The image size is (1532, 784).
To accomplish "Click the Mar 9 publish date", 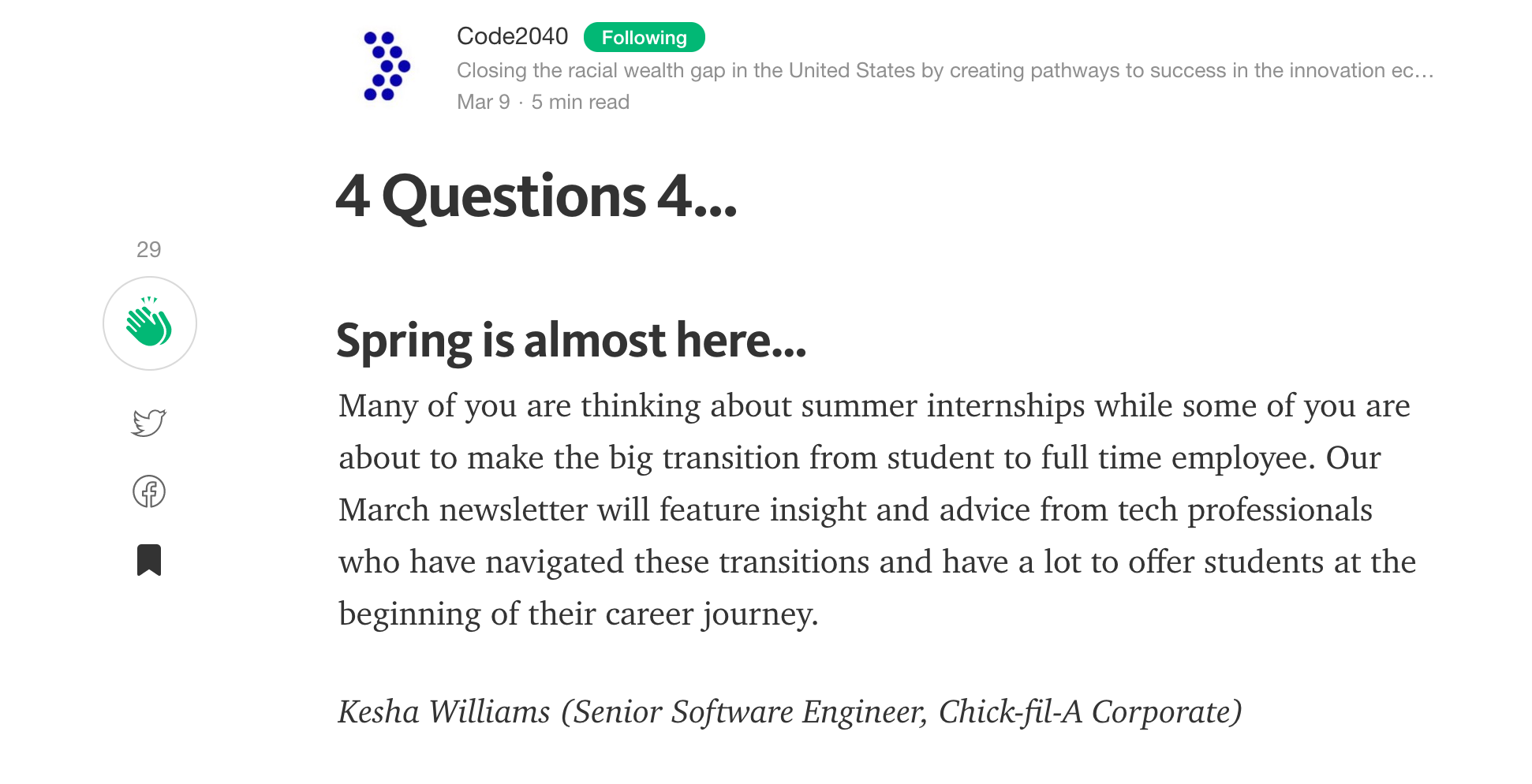I will (x=484, y=102).
